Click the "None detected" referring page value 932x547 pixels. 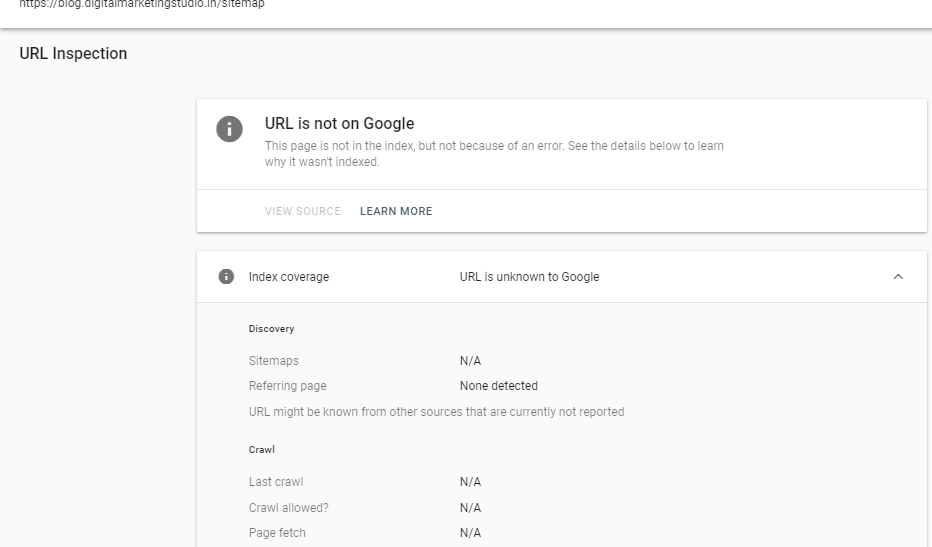point(498,386)
